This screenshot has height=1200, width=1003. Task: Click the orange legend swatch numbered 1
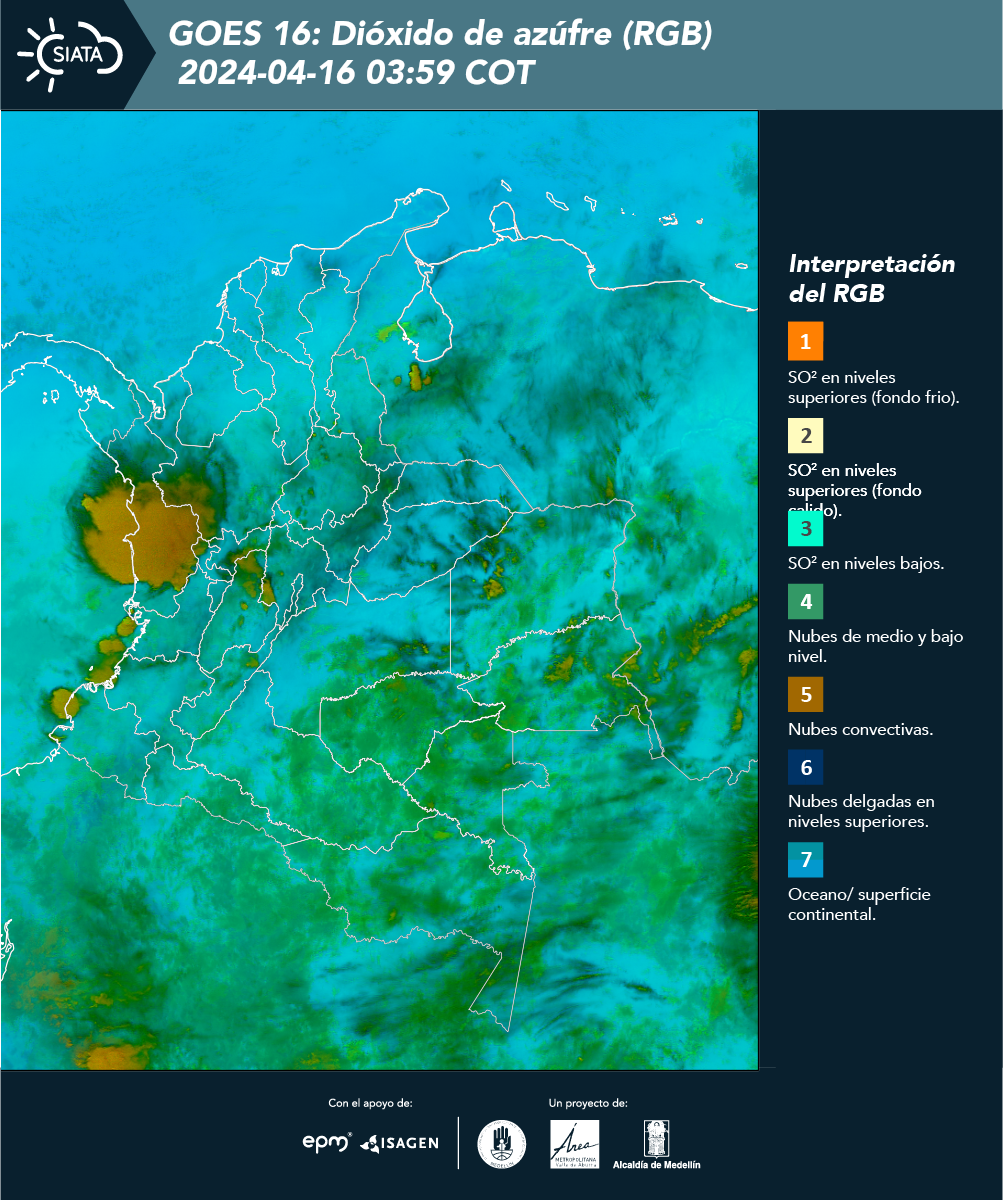click(805, 341)
